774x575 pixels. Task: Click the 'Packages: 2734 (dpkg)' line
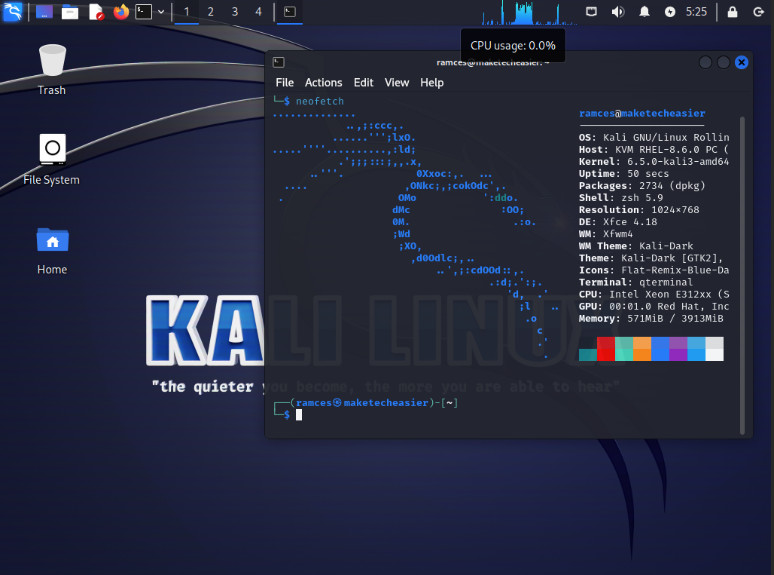(x=642, y=186)
